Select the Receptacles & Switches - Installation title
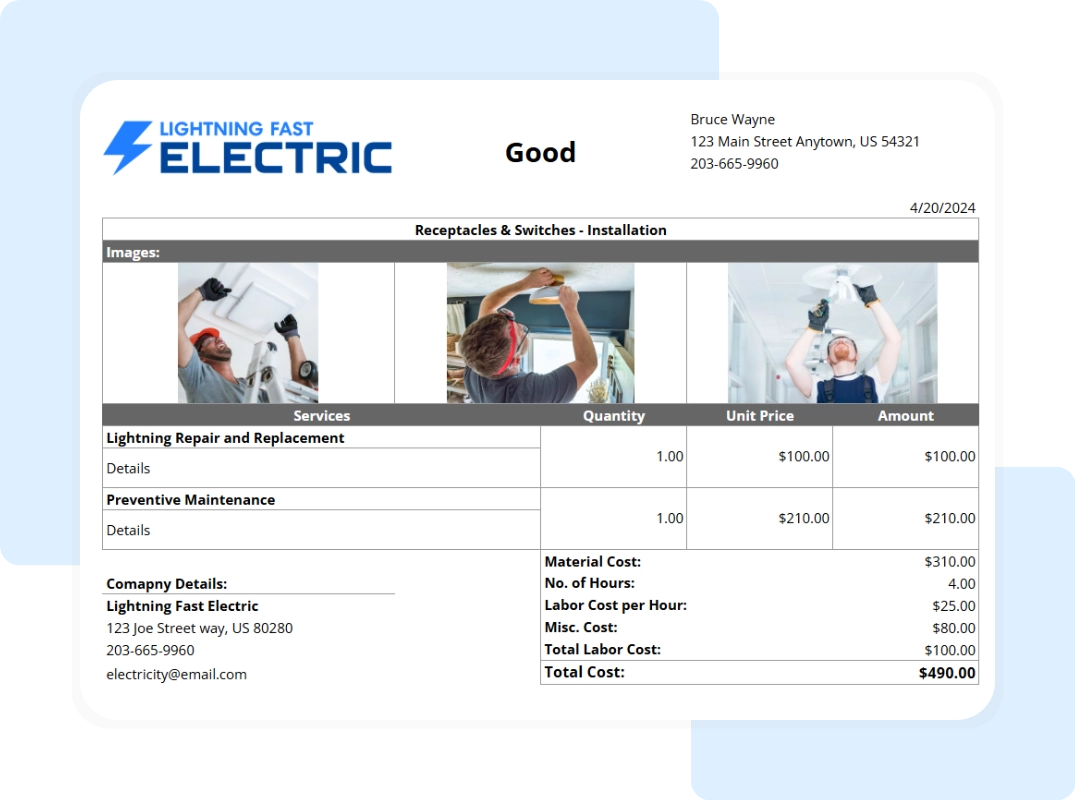 click(540, 230)
